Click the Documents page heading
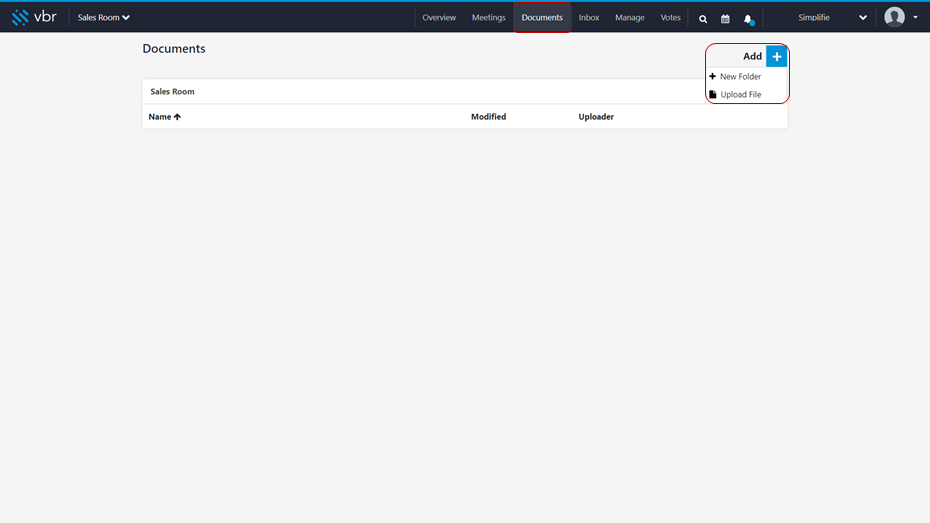This screenshot has width=930, height=523. point(174,49)
